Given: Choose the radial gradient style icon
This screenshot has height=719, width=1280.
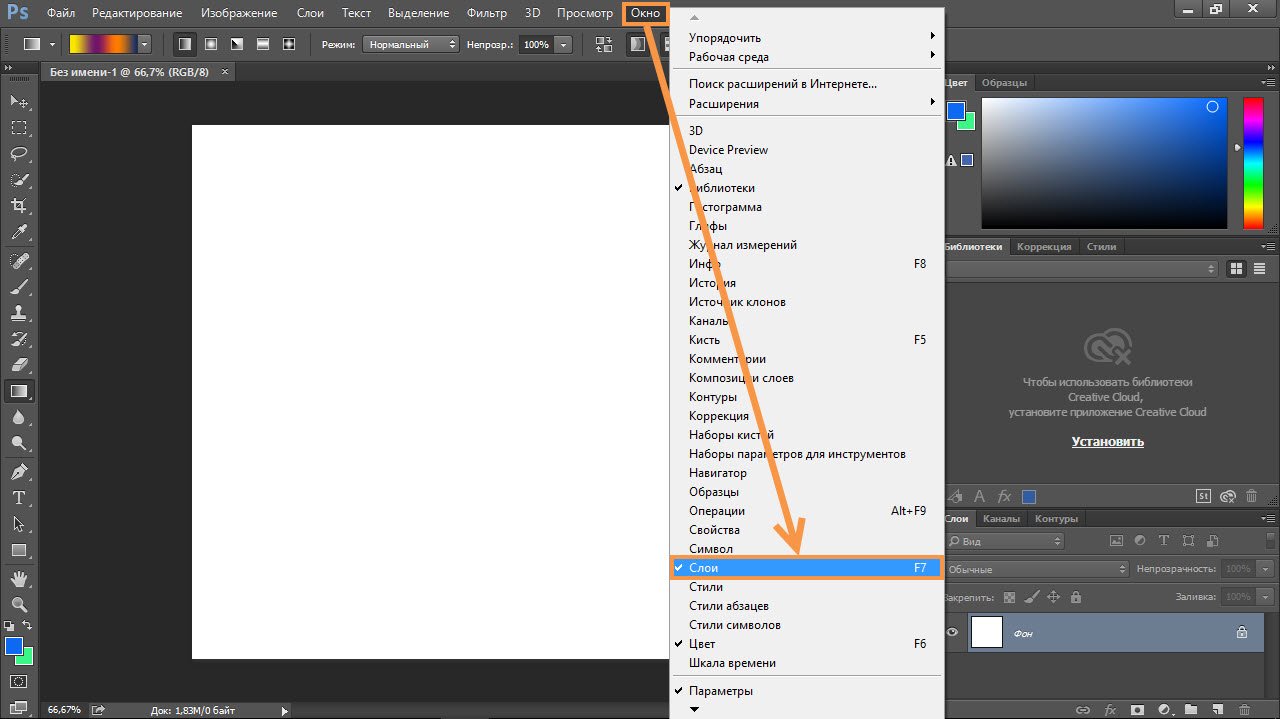Looking at the screenshot, I should 211,45.
